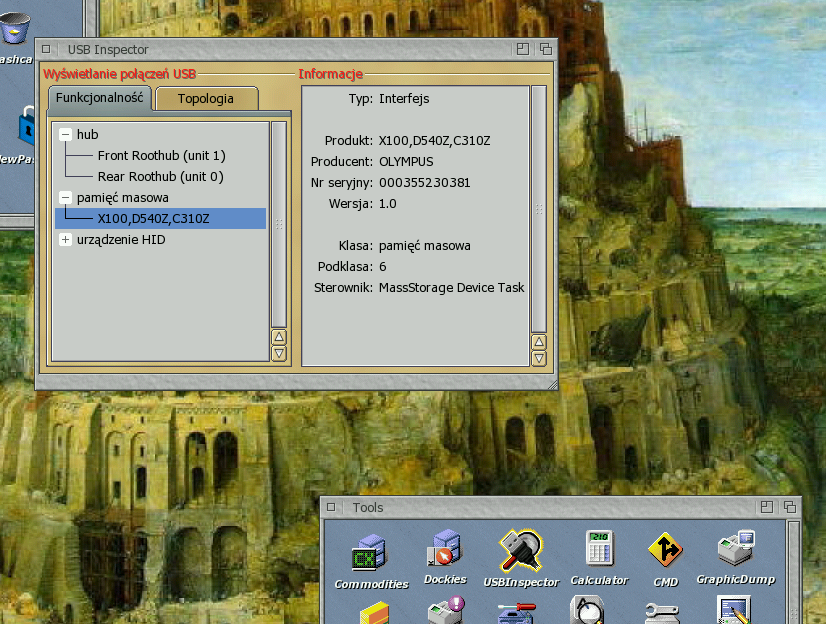Click 'MassStorage Device Task' driver text
826x624 pixels.
451,288
